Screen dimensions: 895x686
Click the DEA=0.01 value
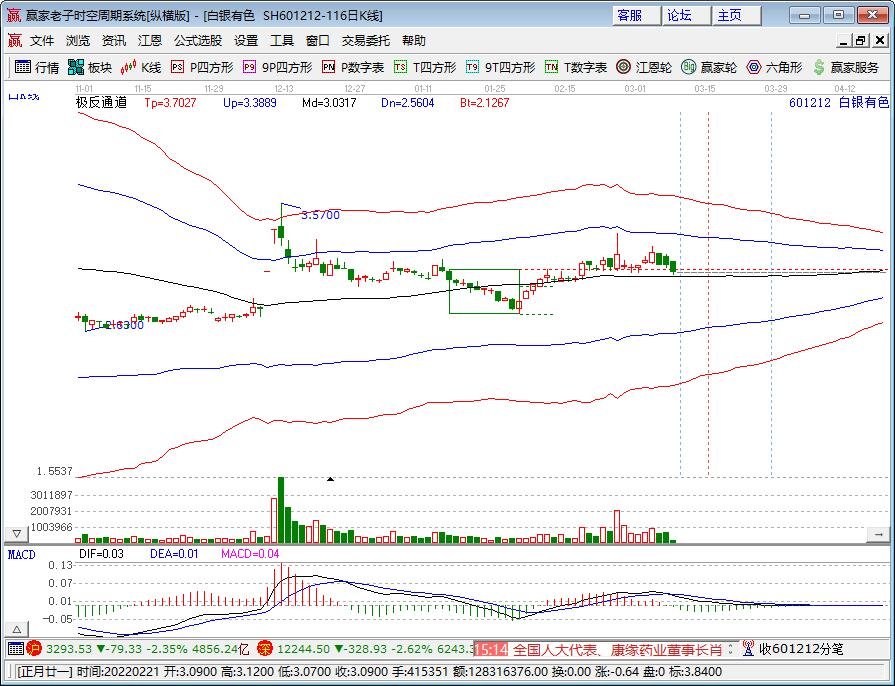click(174, 554)
